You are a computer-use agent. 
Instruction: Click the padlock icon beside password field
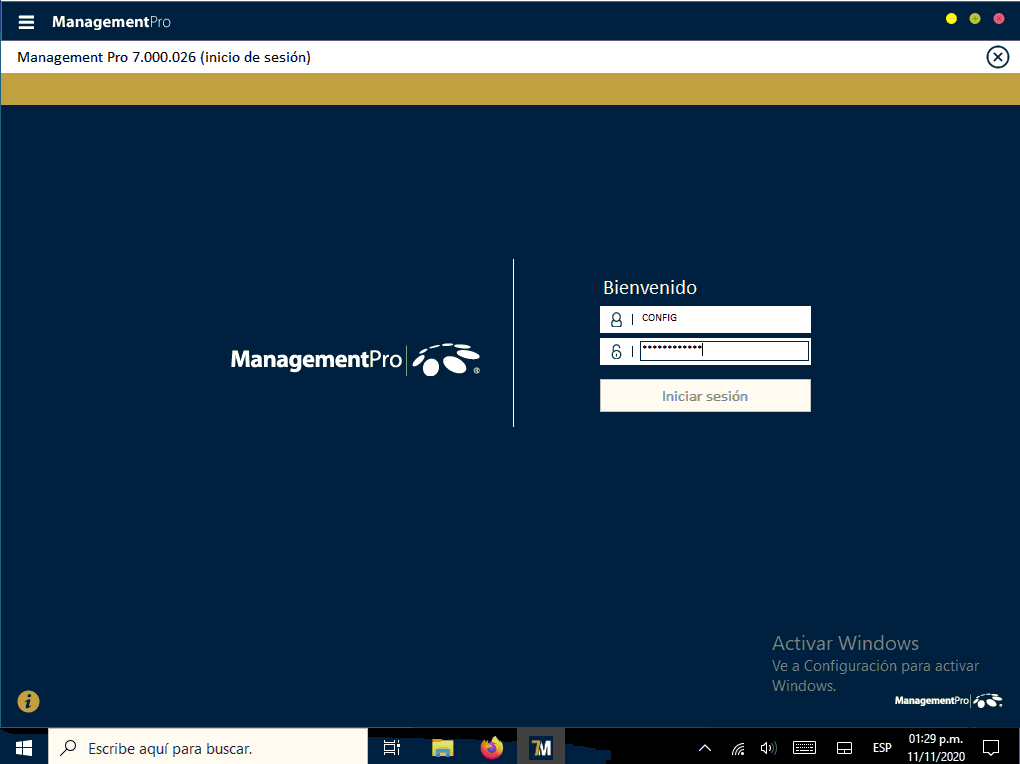[616, 351]
